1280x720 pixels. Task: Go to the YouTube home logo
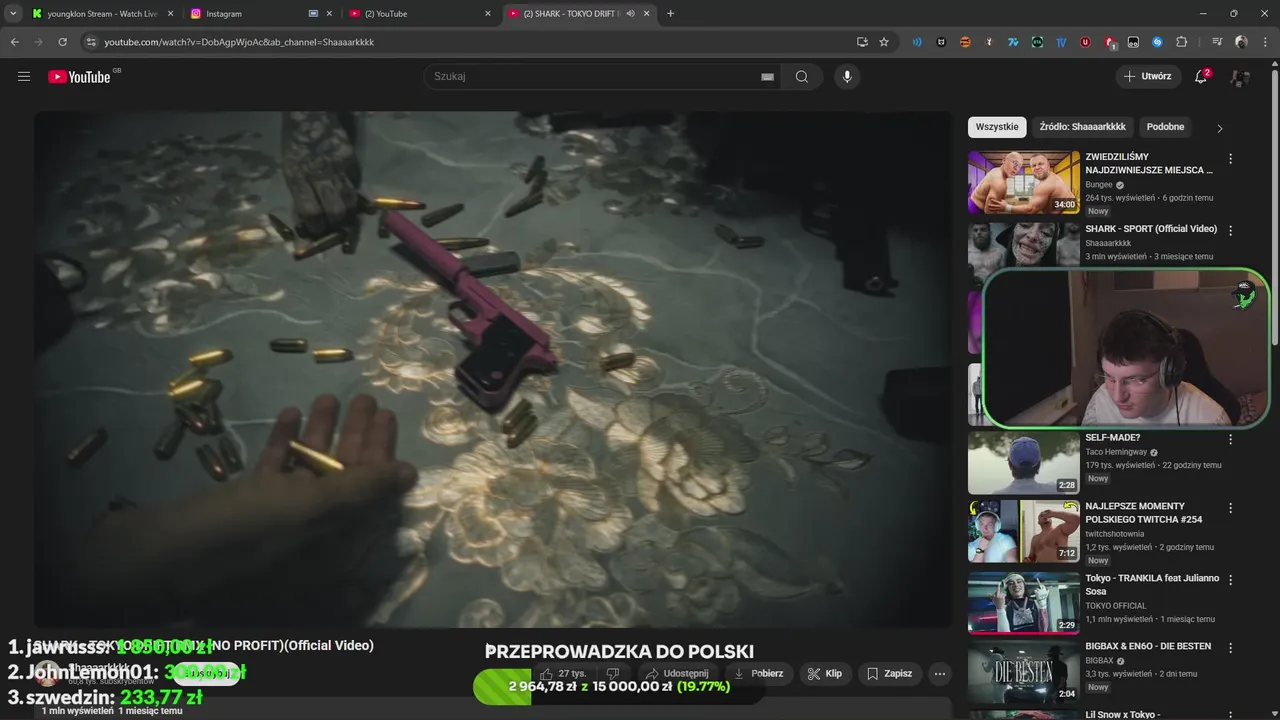pyautogui.click(x=80, y=77)
